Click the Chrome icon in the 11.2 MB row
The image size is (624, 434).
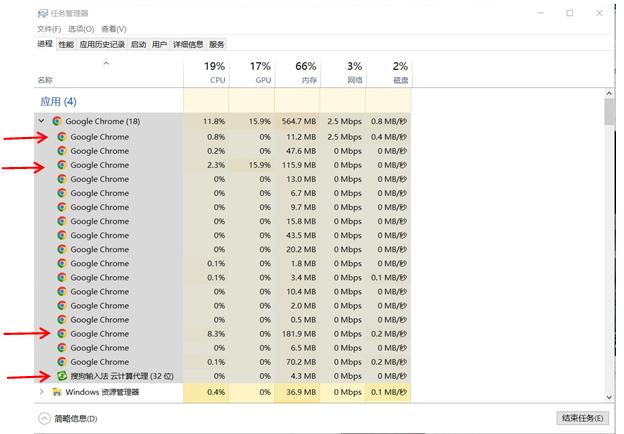62,137
